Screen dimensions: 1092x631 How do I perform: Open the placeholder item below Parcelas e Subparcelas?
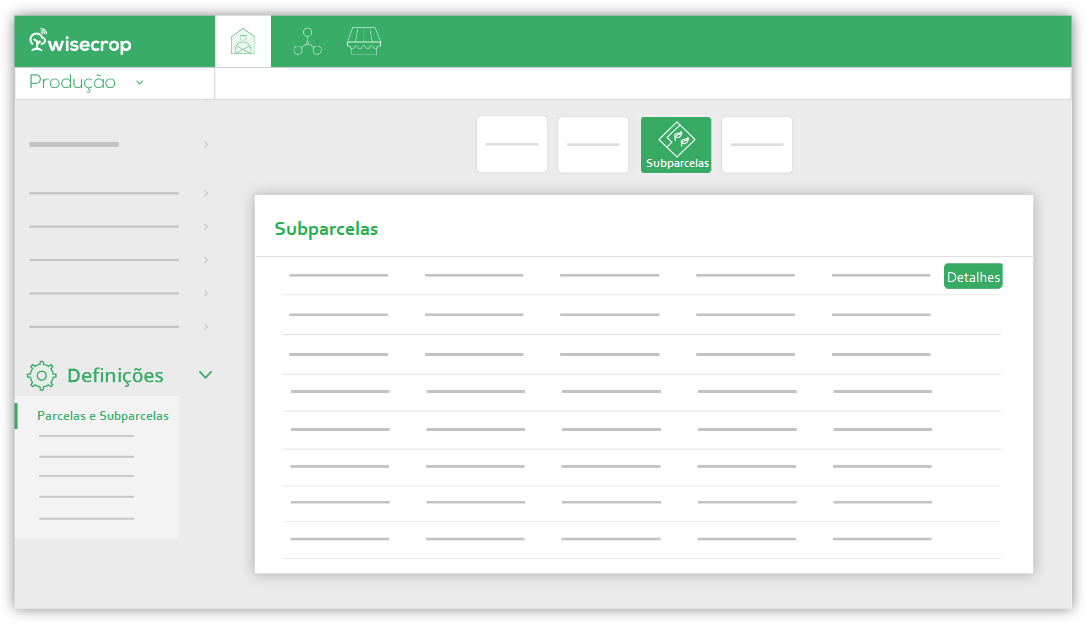click(86, 436)
